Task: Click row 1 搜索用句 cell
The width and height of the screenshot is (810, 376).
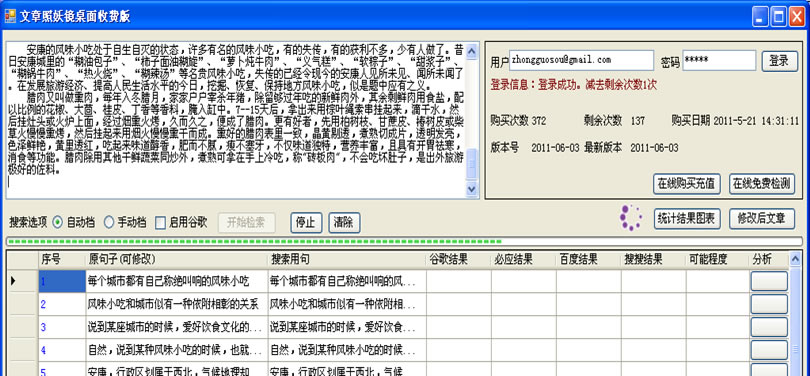Action: [x=347, y=281]
